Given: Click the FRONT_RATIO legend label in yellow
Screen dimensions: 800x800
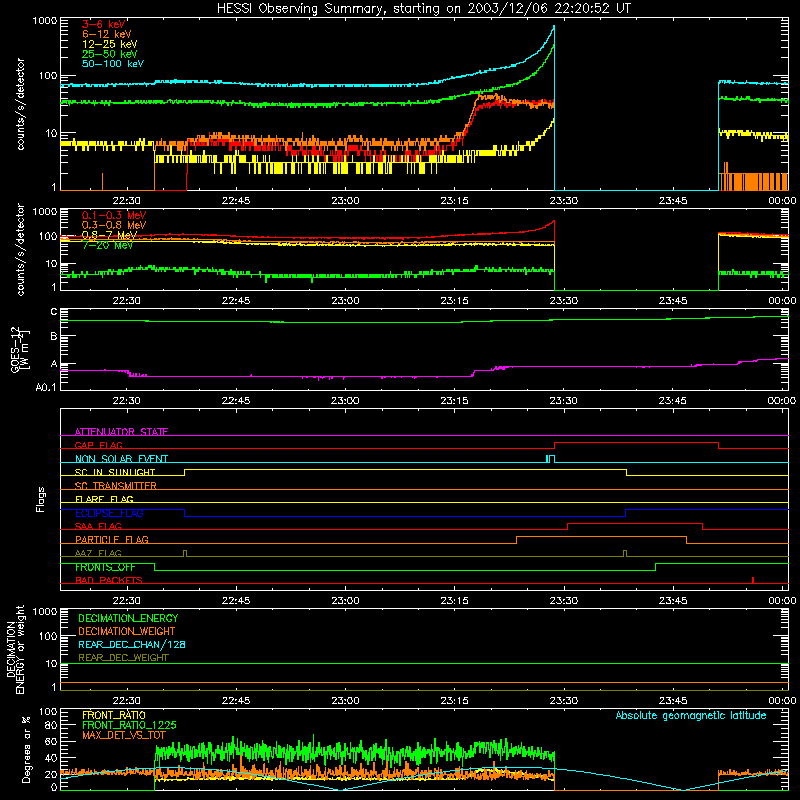Looking at the screenshot, I should coord(114,715).
